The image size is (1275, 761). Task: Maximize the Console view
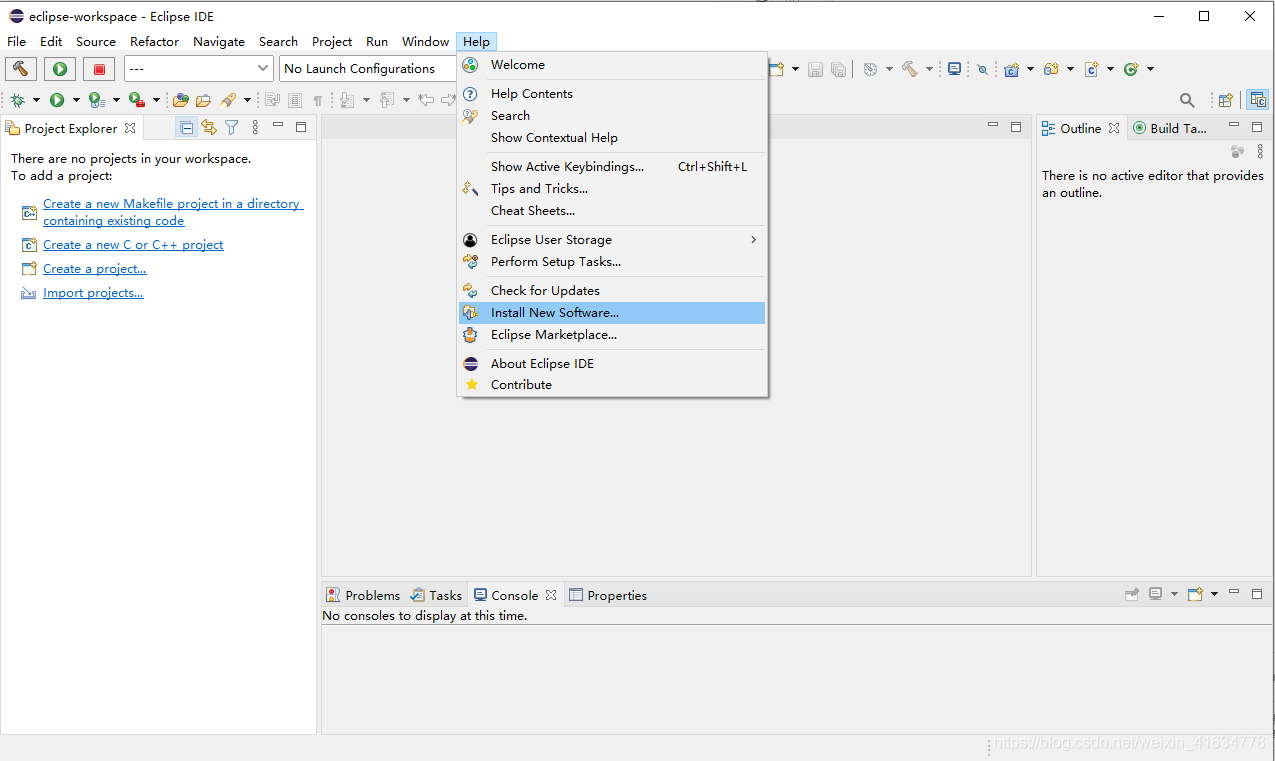pos(1257,594)
